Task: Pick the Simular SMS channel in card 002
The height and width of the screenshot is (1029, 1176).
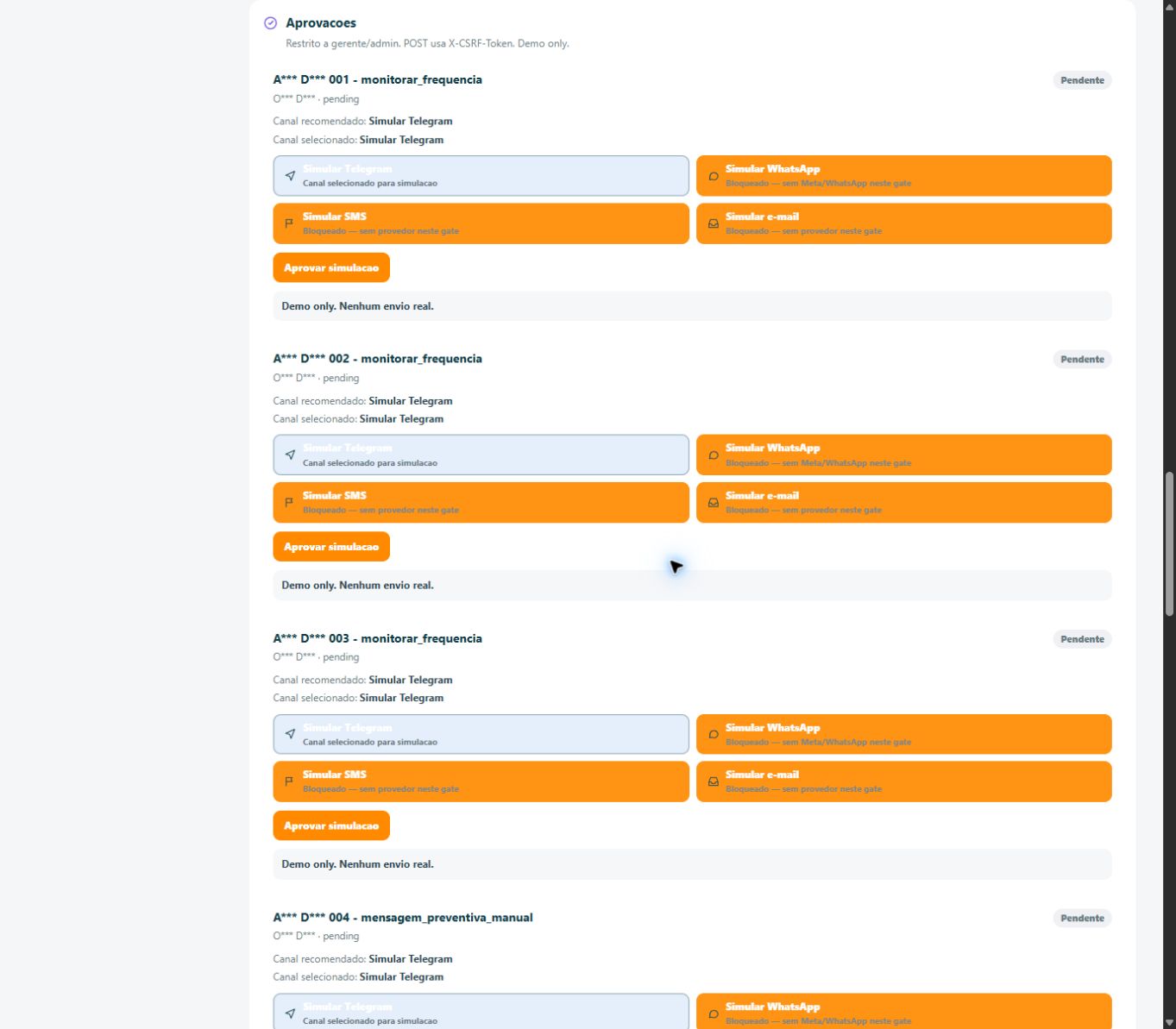Action: (x=481, y=503)
